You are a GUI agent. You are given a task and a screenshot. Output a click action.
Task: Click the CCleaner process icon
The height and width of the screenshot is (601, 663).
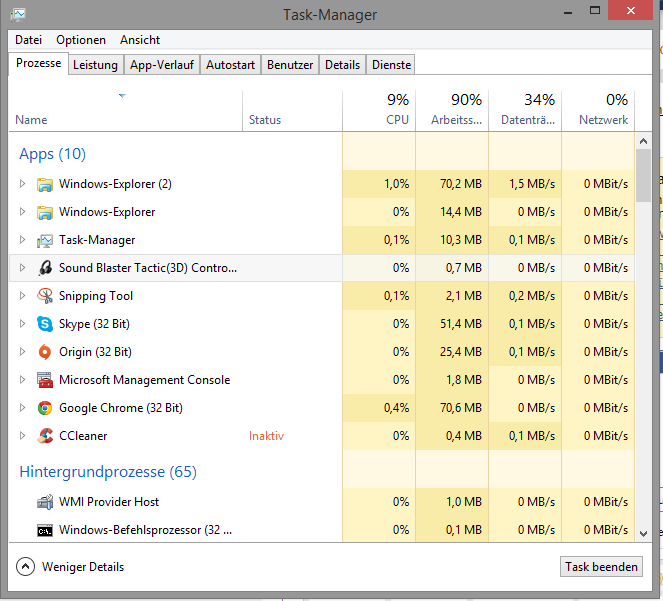[x=44, y=436]
